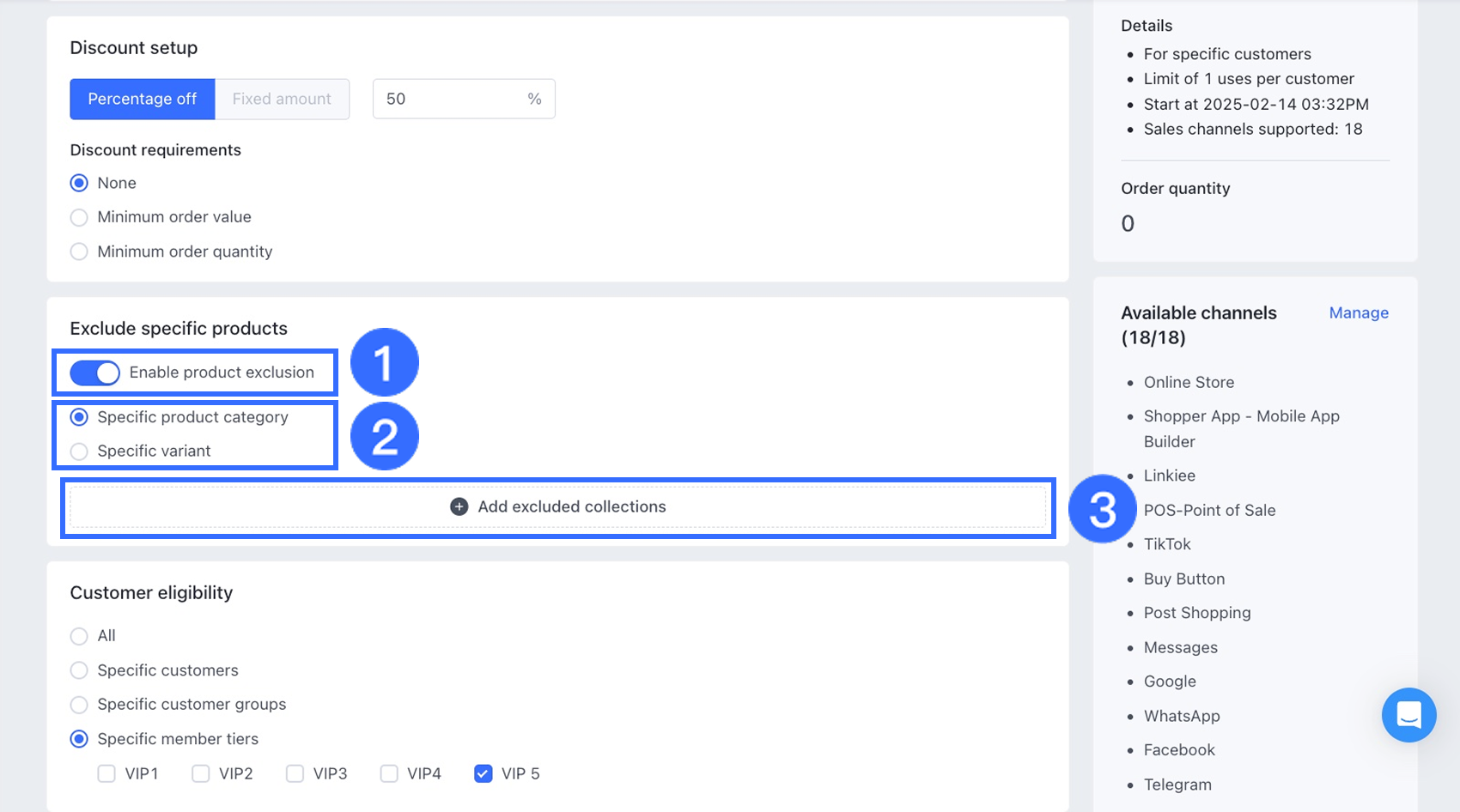
Task: Set customer eligibility to All
Action: (x=79, y=636)
